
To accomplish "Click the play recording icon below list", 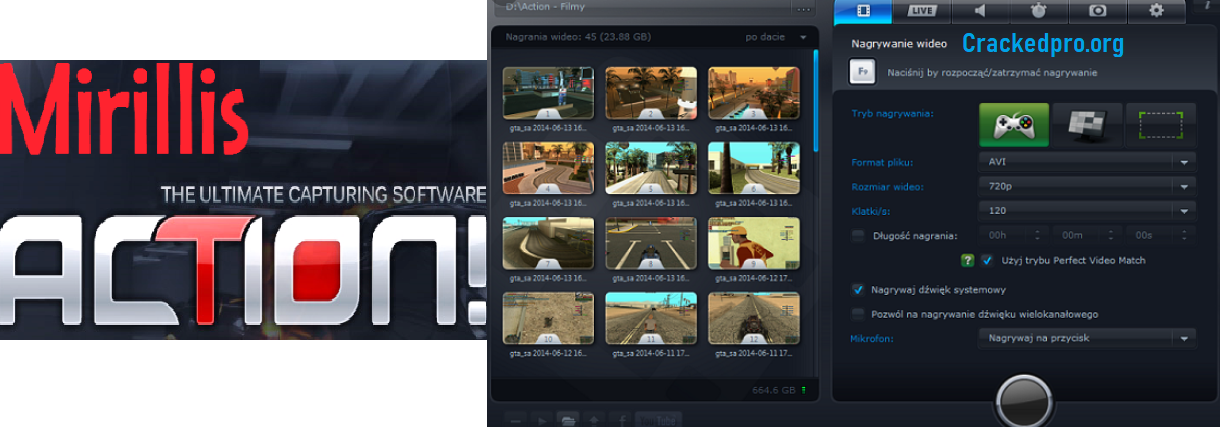I will (541, 418).
